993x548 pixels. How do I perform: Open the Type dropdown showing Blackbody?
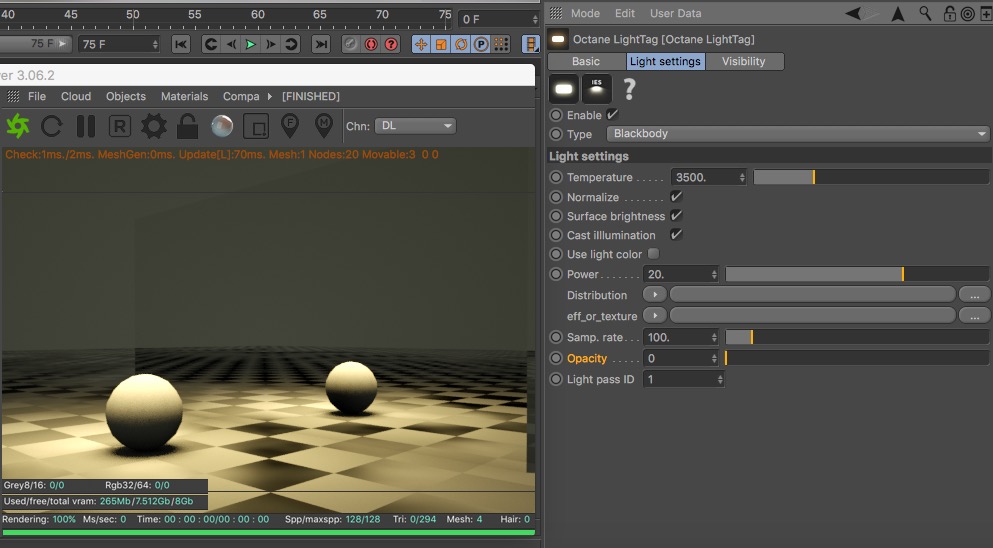(797, 134)
